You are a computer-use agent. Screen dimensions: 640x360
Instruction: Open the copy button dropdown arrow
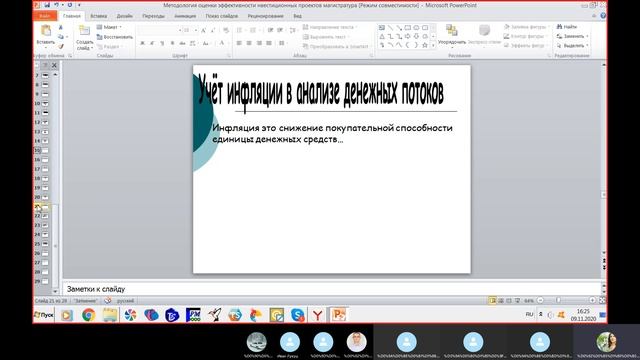click(x=66, y=37)
